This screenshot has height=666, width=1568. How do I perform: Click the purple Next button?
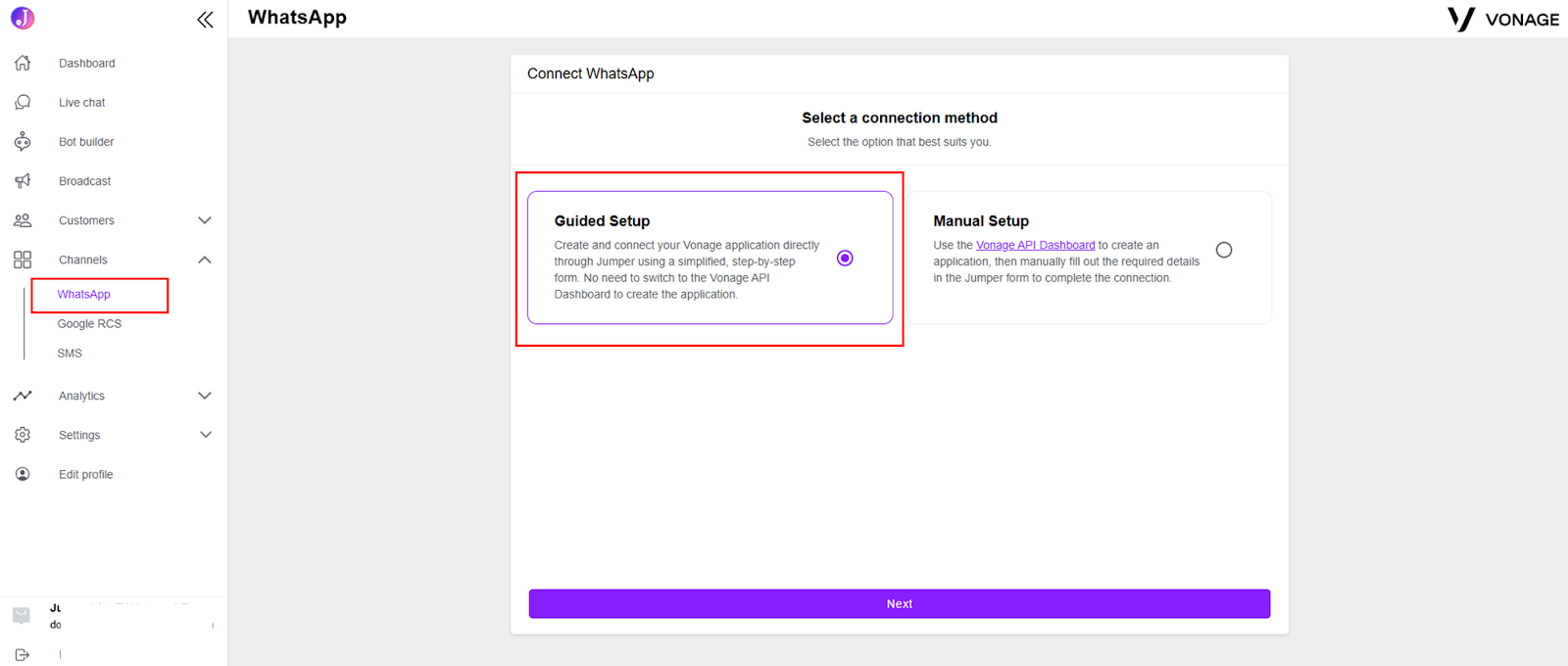pos(900,603)
